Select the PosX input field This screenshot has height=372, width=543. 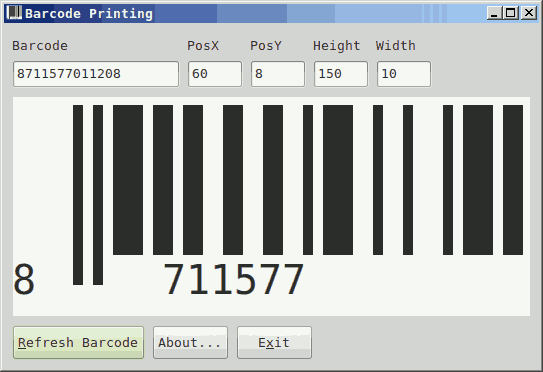pyautogui.click(x=215, y=74)
